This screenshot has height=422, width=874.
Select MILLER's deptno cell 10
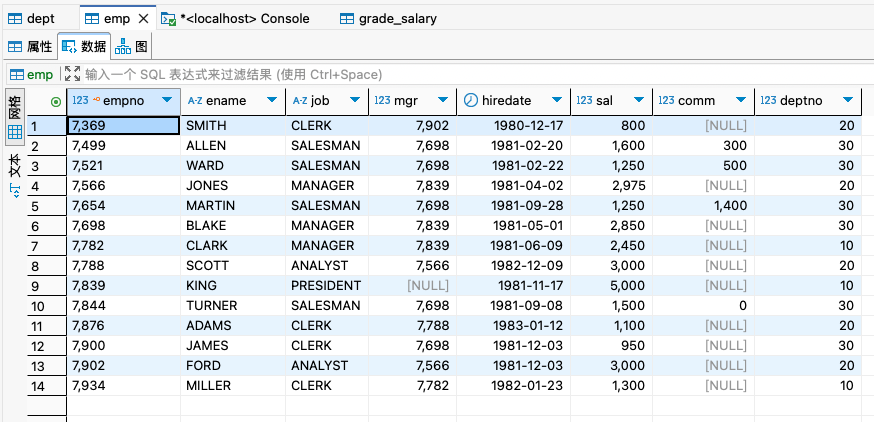point(808,386)
